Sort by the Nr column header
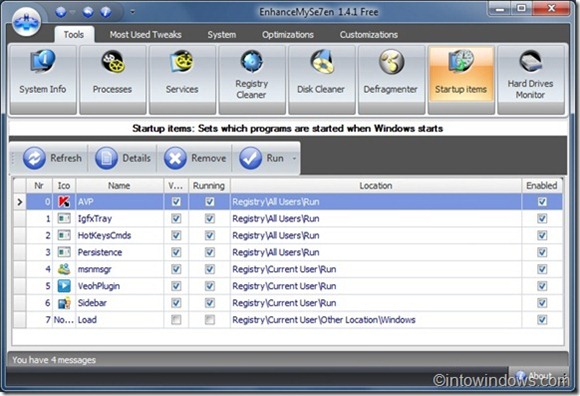Viewport: 580px width, 396px height. 39,186
